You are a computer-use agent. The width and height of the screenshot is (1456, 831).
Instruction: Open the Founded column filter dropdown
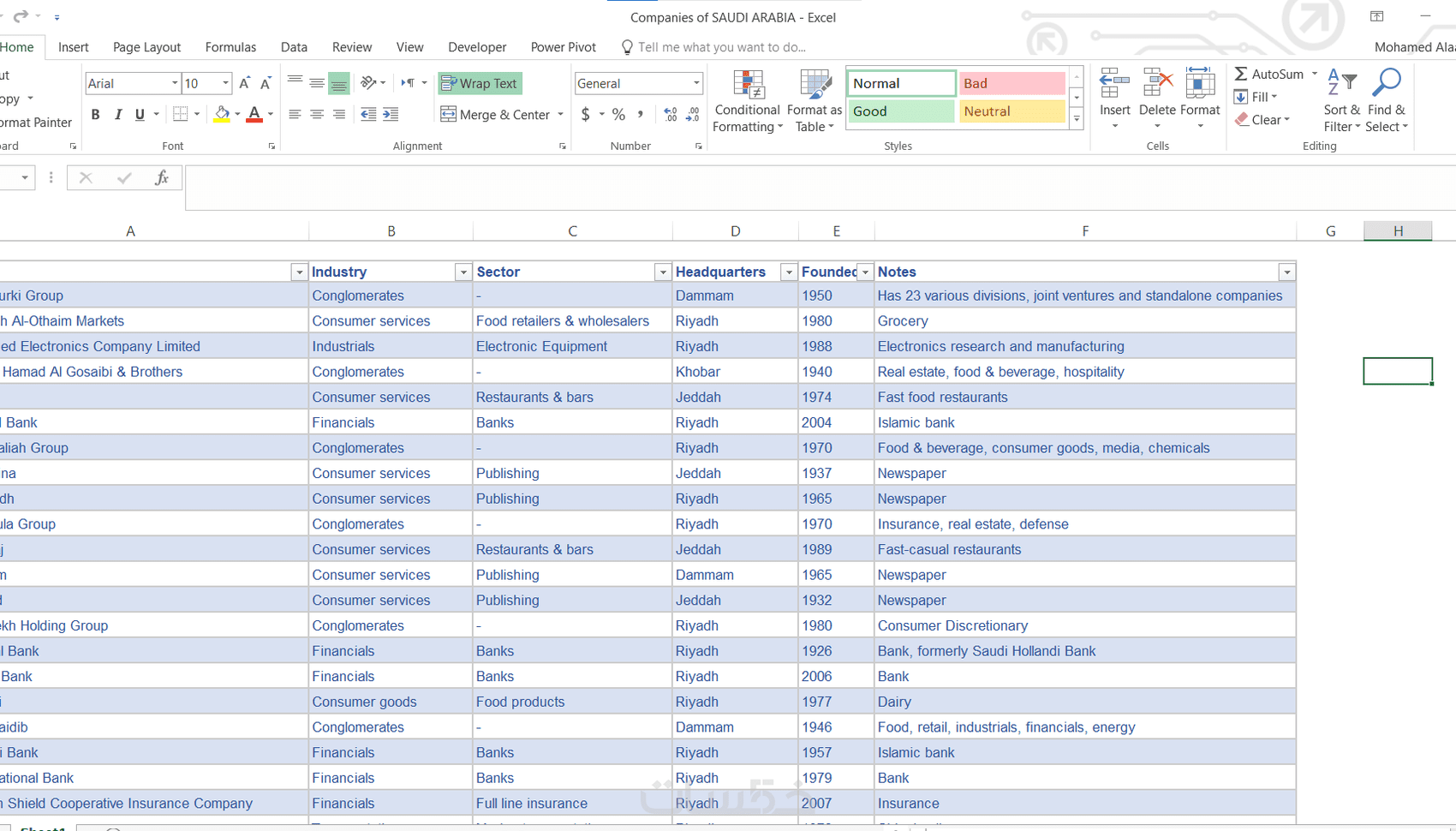click(x=865, y=272)
